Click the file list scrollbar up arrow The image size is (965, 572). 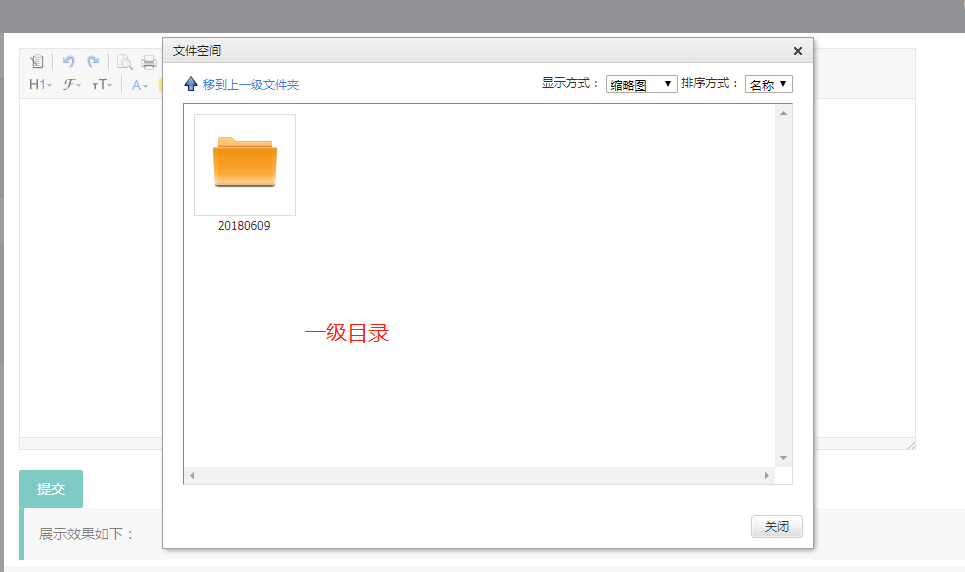pos(784,113)
